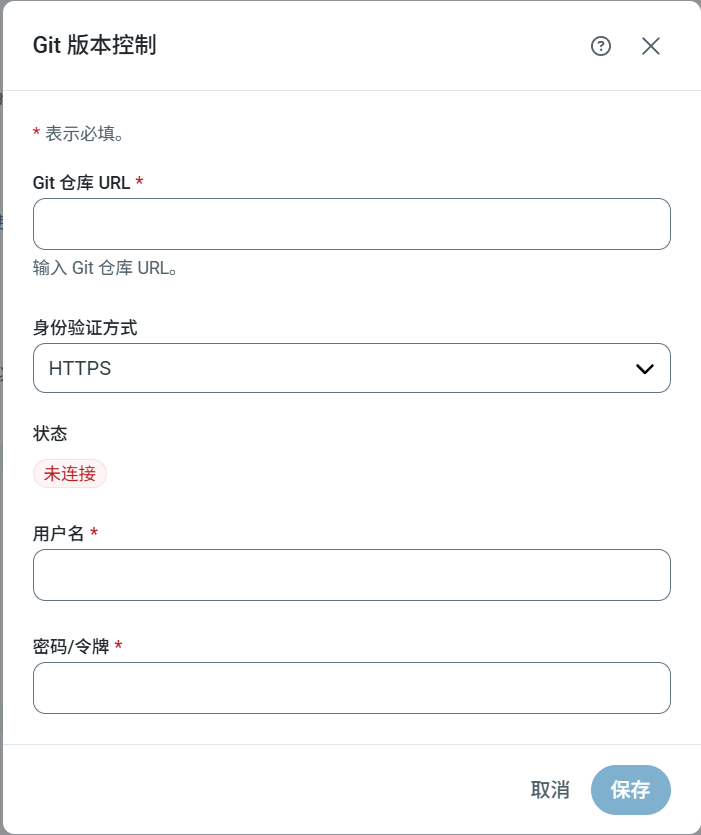Screen dimensions: 701x835
Task: Click red asterisk next to 用户名
Action: pos(94,532)
